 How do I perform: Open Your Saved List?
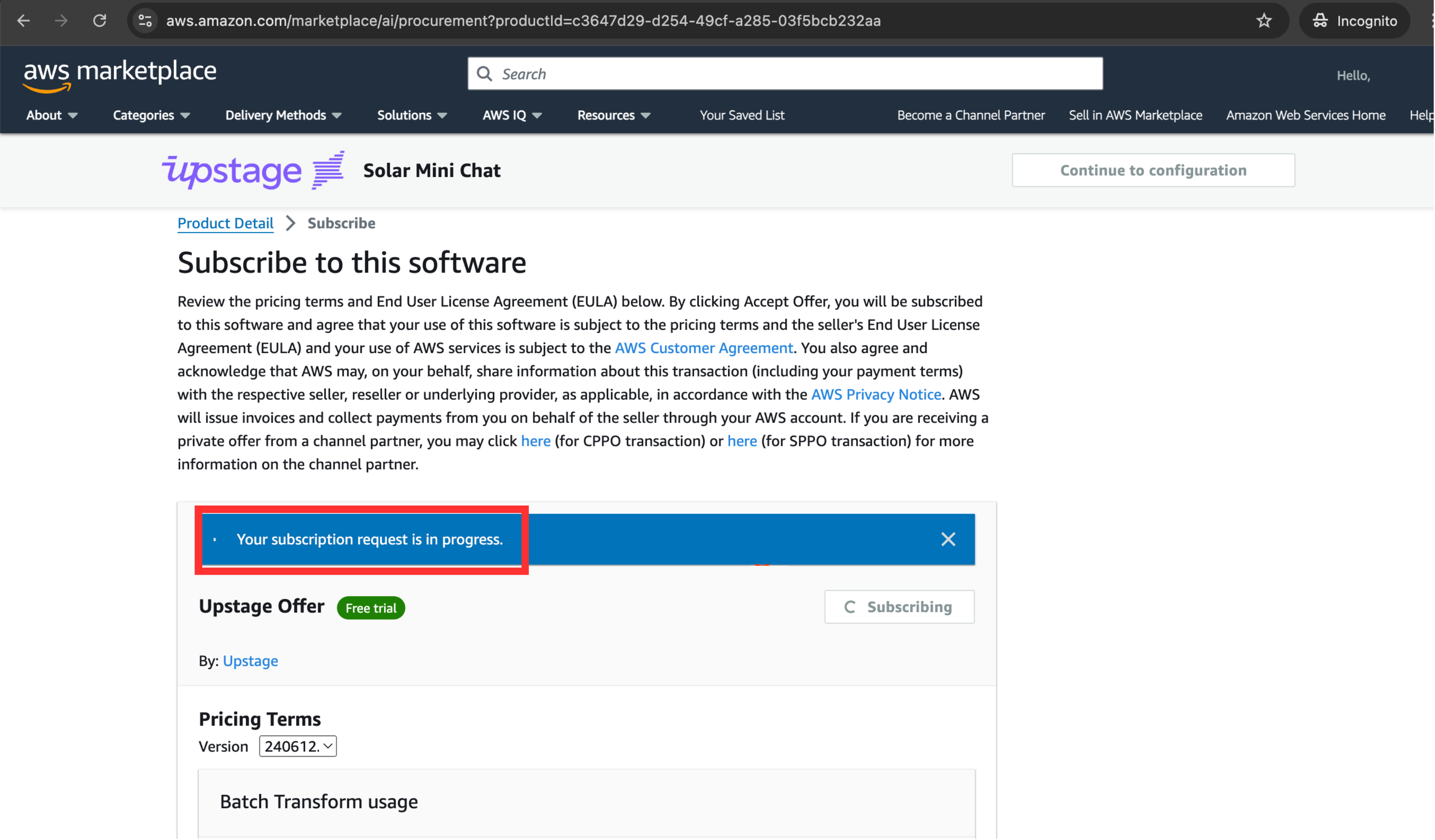pos(743,116)
